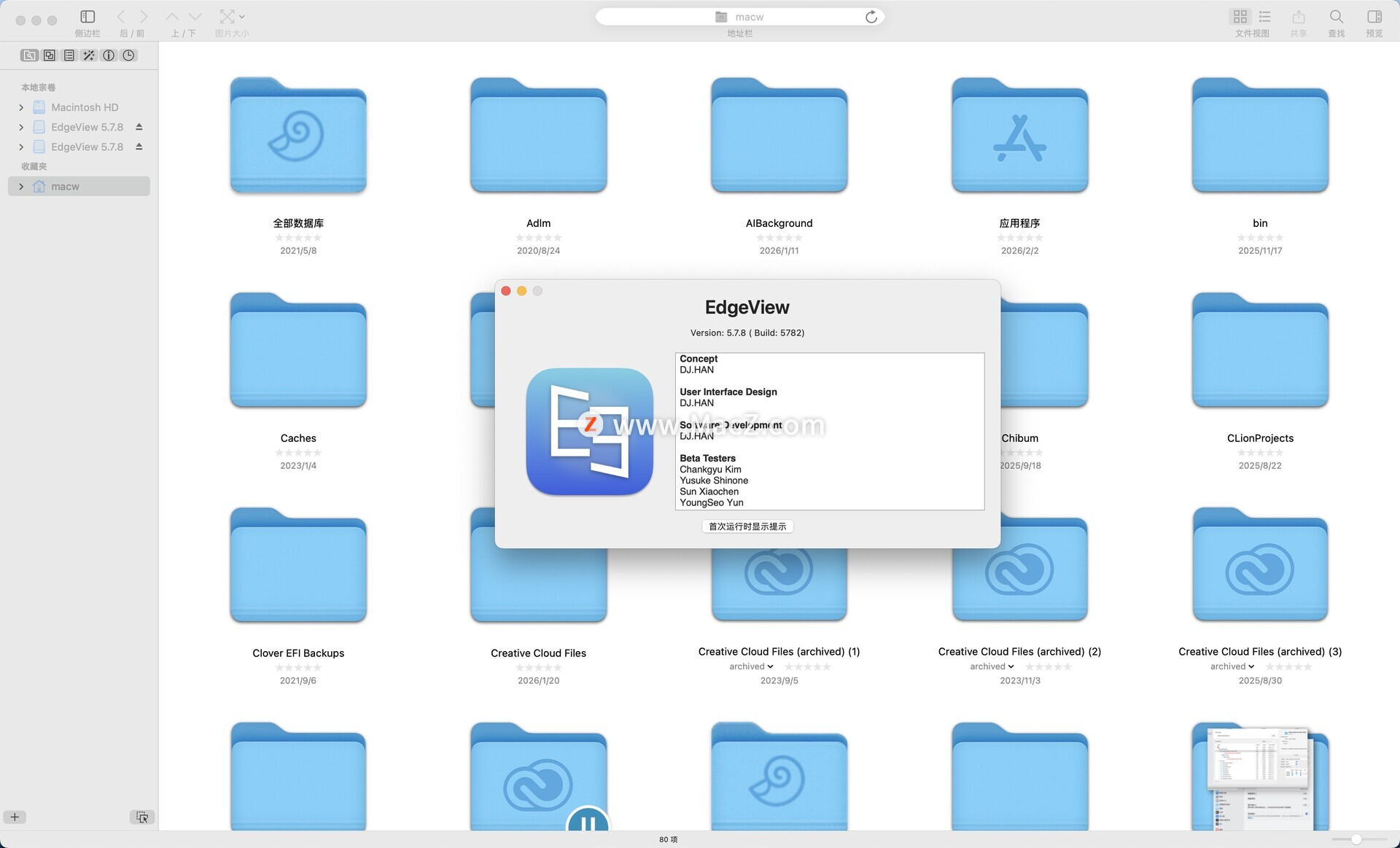Select the folder browser tab icon
This screenshot has width=1400, height=848.
tap(29, 55)
